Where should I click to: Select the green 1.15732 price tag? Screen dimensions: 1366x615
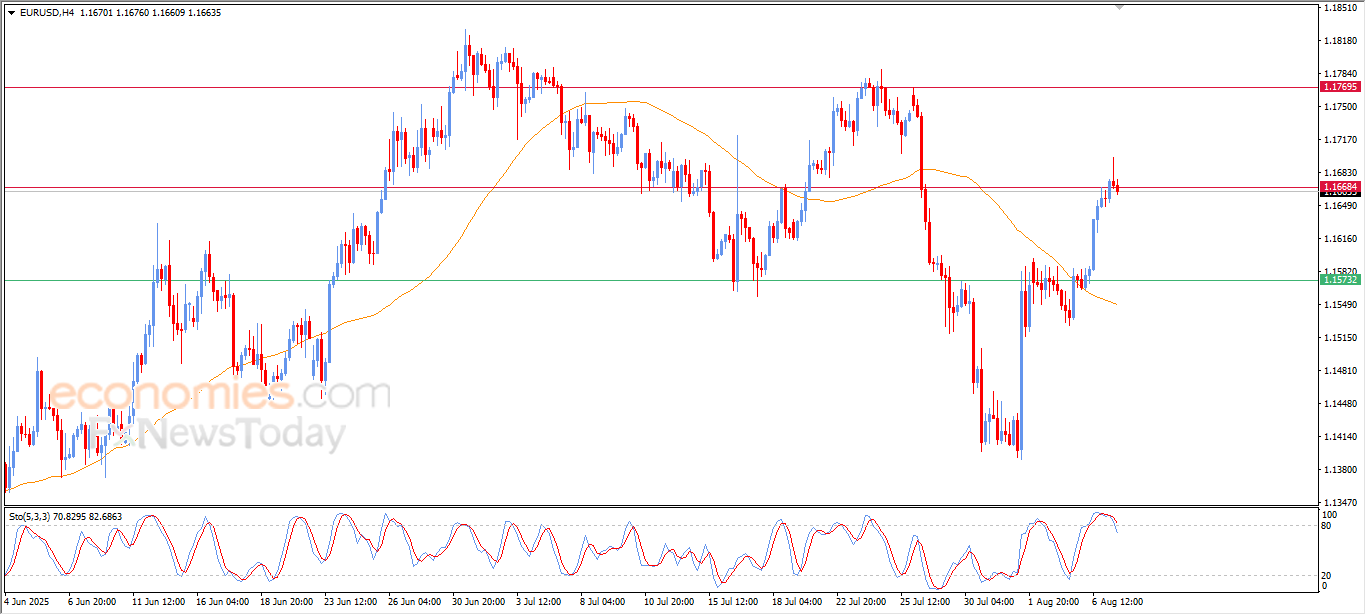coord(1340,280)
